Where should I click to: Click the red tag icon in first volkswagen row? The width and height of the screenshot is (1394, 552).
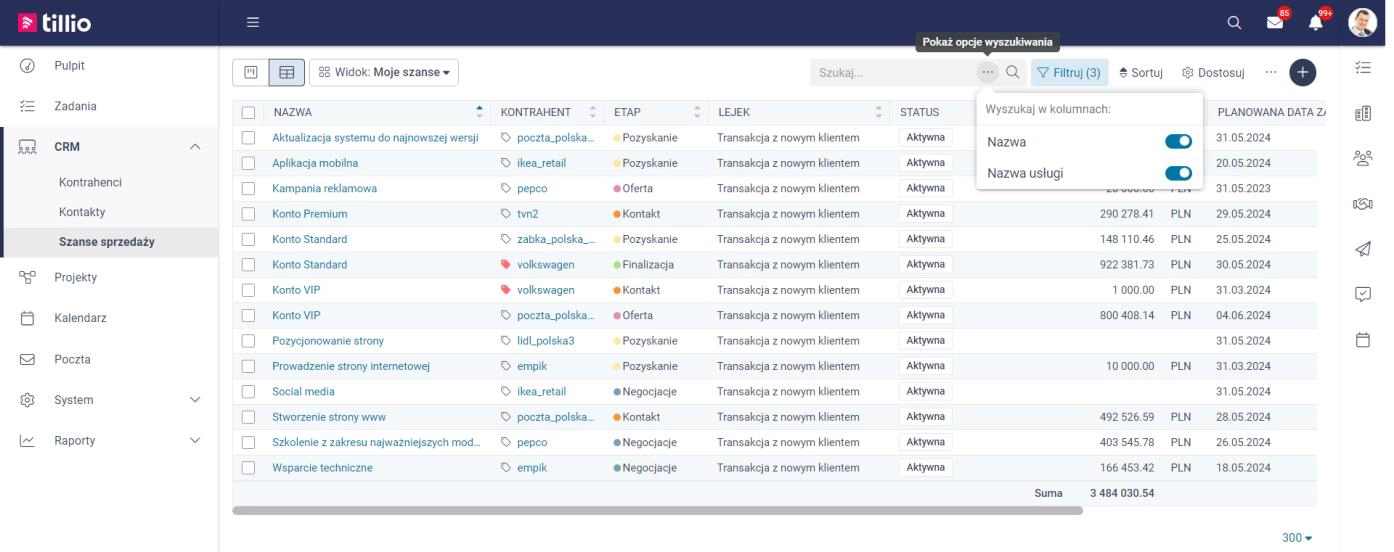(x=506, y=265)
